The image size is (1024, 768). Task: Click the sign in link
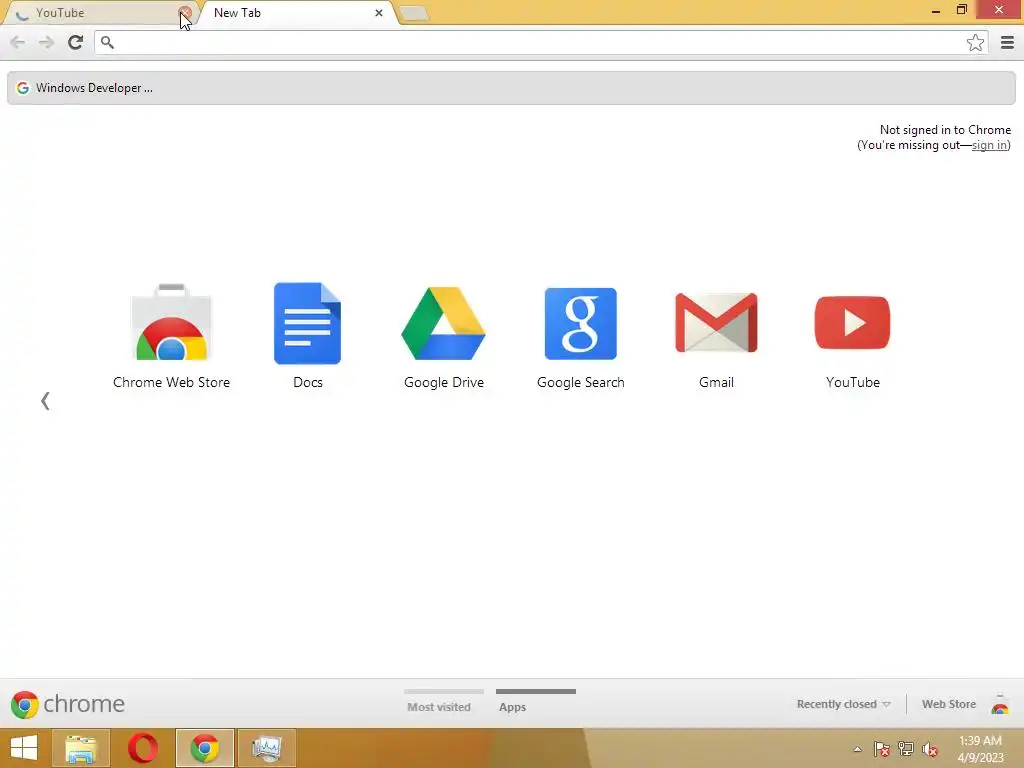click(989, 145)
